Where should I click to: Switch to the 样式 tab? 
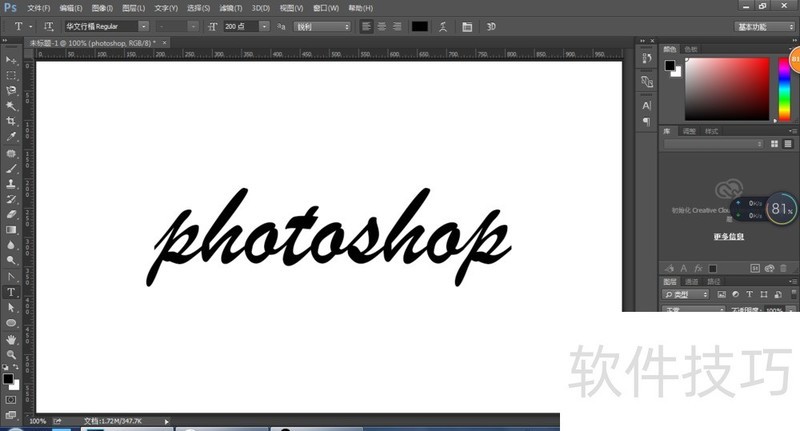711,131
